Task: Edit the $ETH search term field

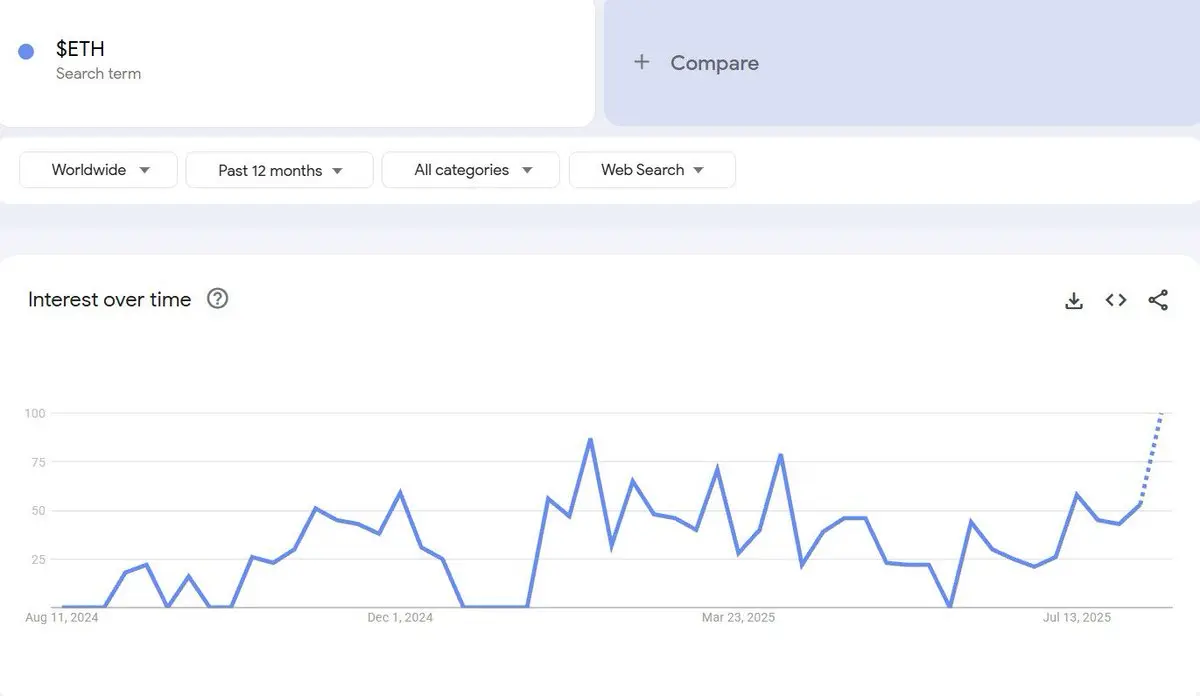Action: tap(80, 48)
